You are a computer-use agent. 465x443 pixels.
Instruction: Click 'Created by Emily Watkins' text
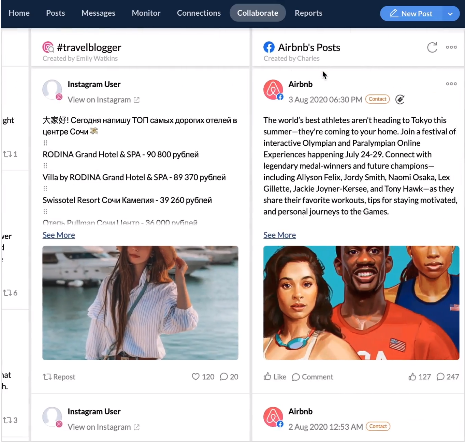[80, 58]
